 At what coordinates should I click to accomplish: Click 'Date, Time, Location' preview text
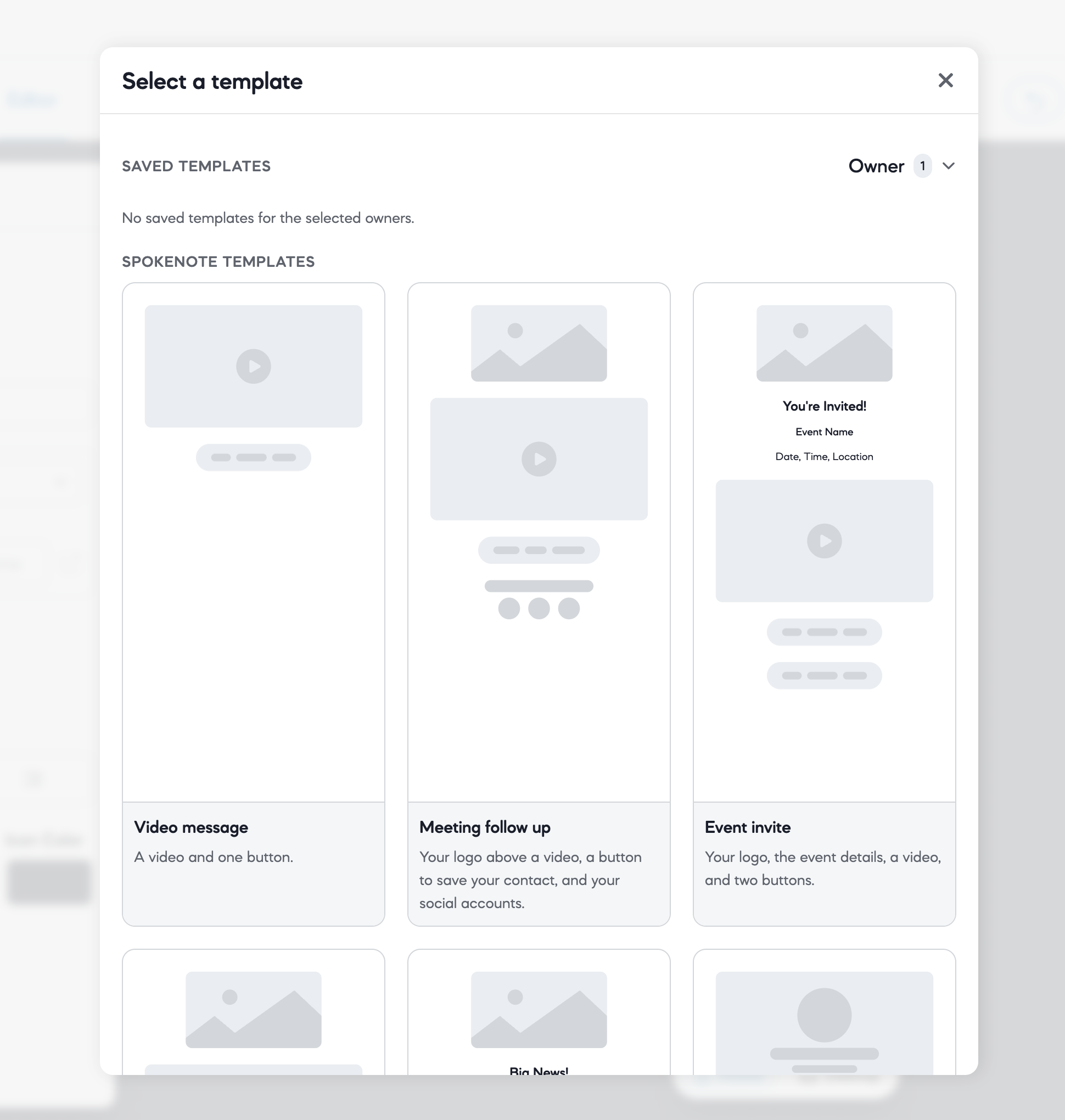[825, 456]
